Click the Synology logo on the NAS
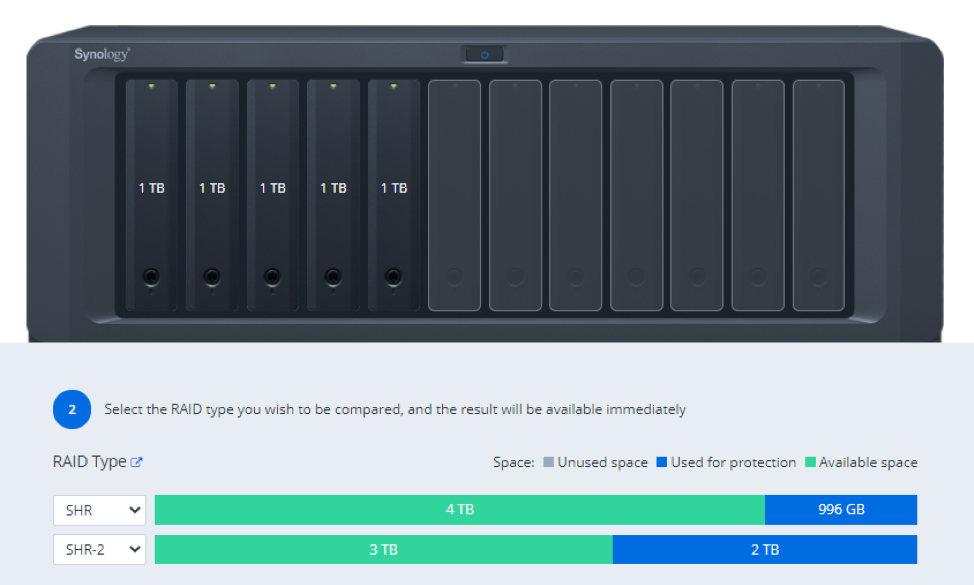The image size is (974, 585). point(102,54)
